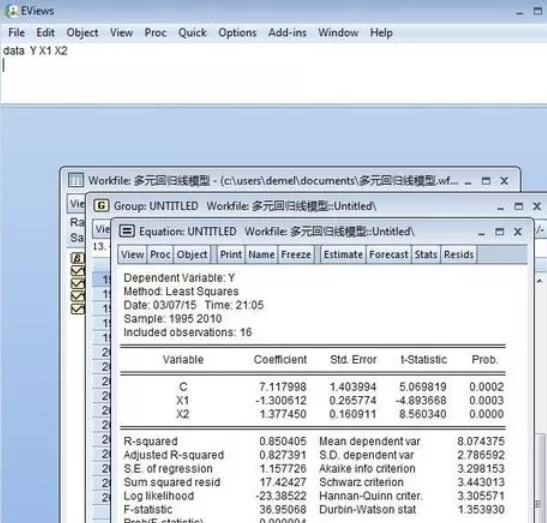
Task: Click the 'Dependent Variable: Y' line
Action: coord(179,278)
